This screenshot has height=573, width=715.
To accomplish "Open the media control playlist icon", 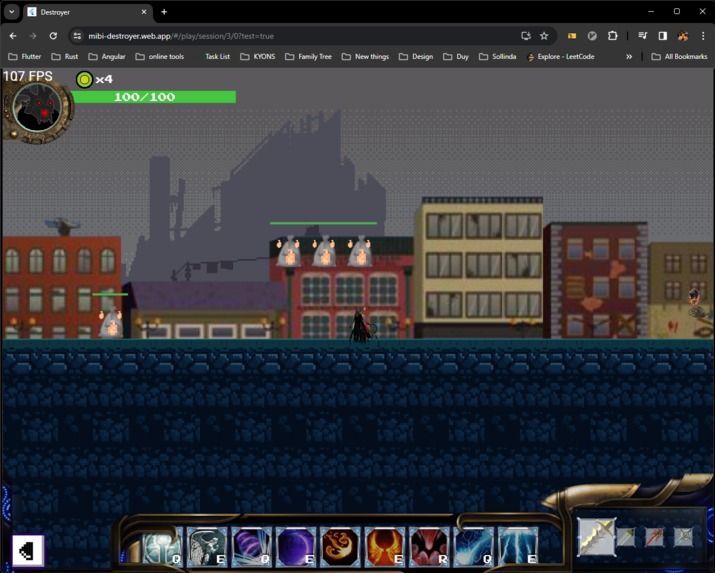I will click(642, 36).
